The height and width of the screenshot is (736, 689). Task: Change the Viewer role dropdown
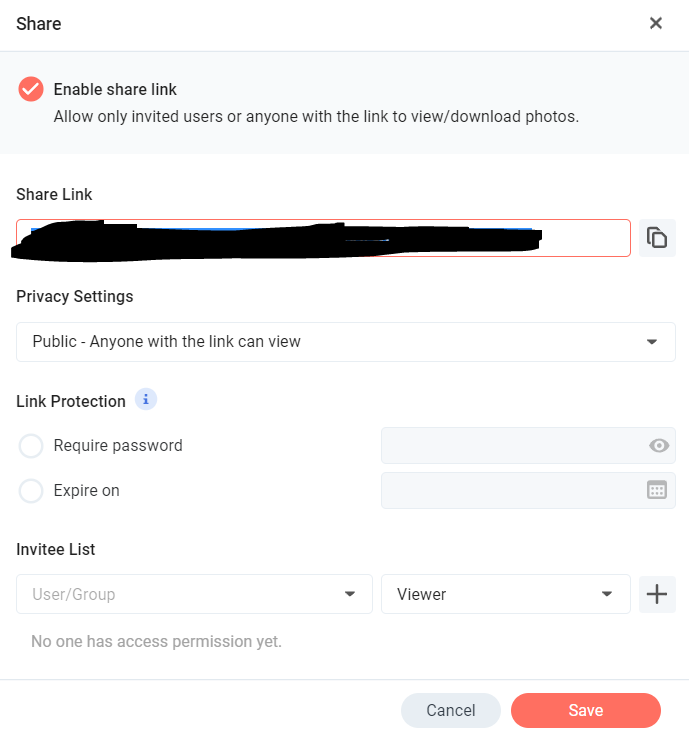pyautogui.click(x=505, y=594)
